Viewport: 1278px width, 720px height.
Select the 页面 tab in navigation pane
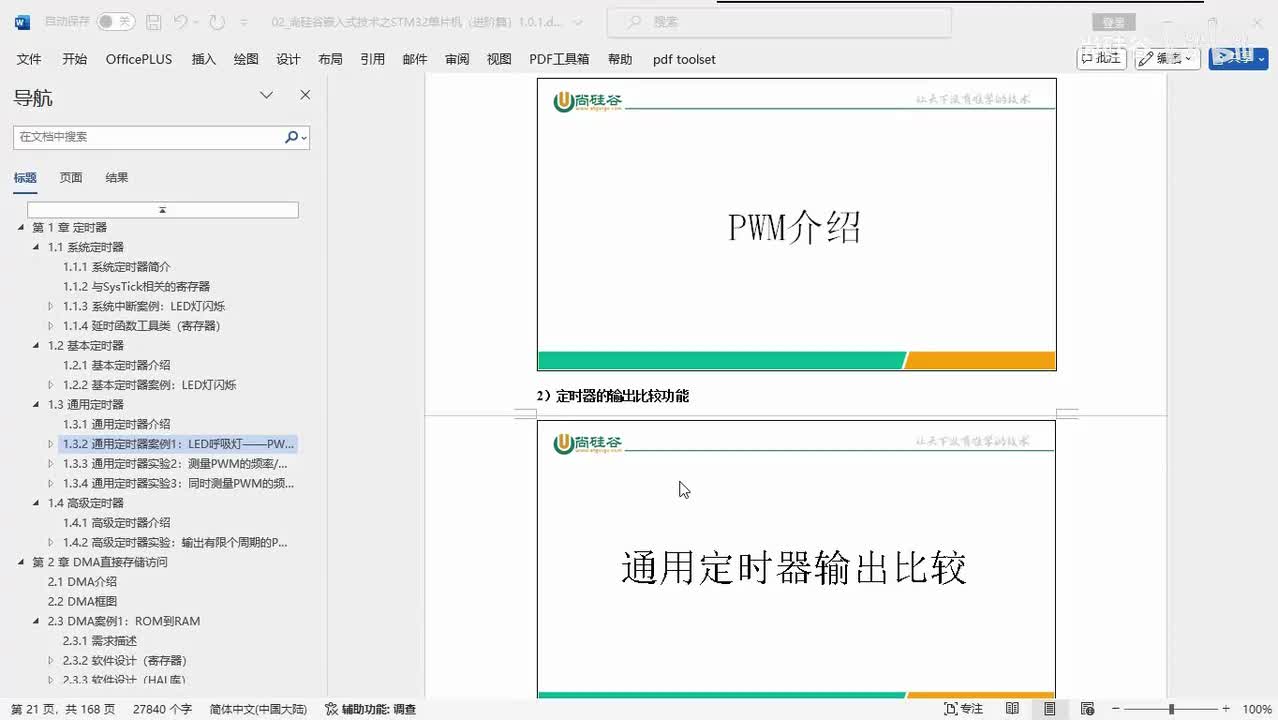coord(71,178)
